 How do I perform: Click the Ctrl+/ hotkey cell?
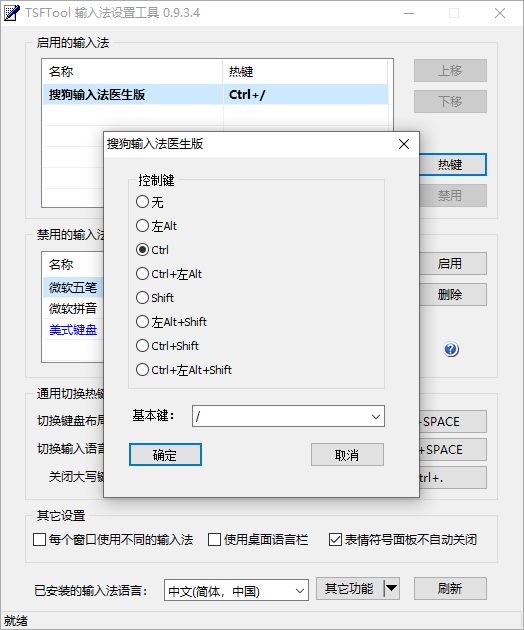[x=305, y=94]
